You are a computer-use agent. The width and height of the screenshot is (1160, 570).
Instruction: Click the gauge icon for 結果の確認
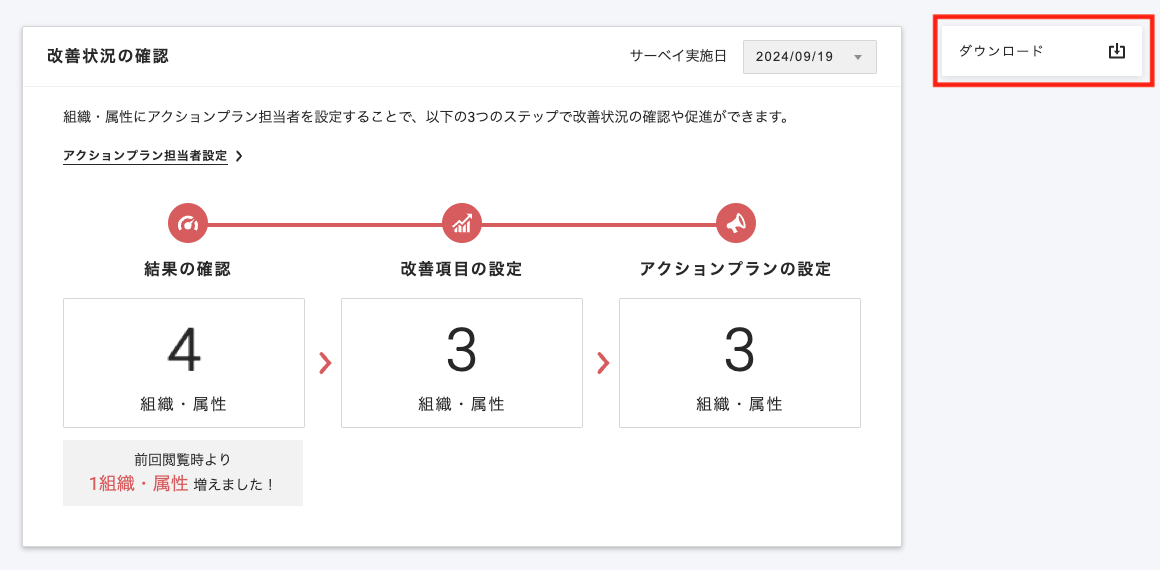pyautogui.click(x=188, y=223)
